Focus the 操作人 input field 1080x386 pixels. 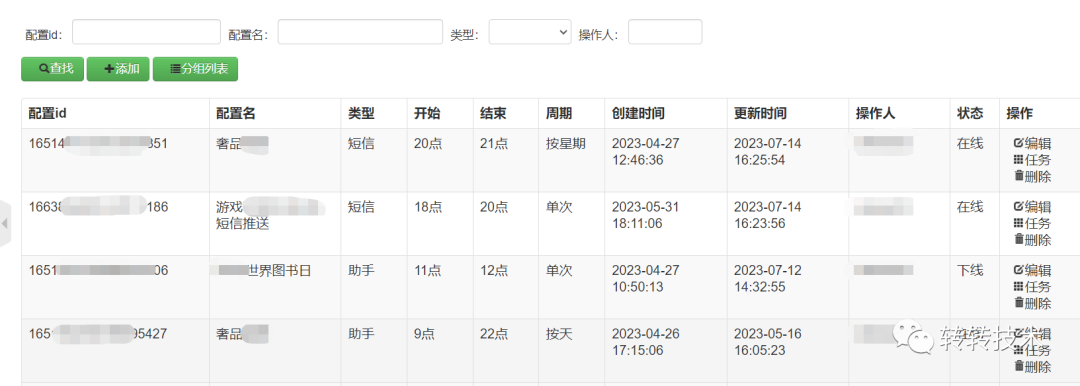pyautogui.click(x=665, y=32)
